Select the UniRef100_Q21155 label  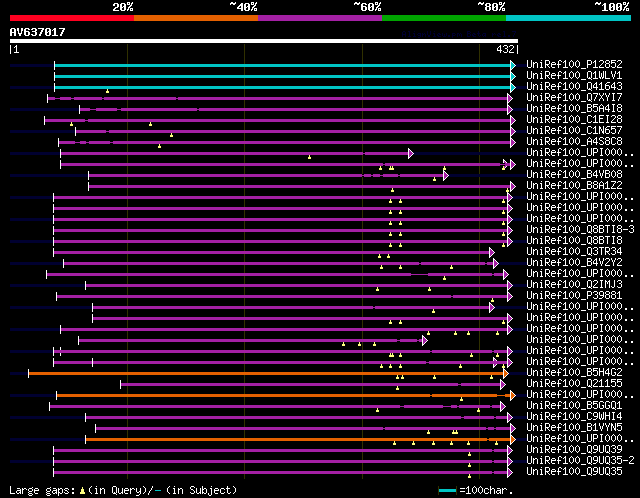click(574, 384)
